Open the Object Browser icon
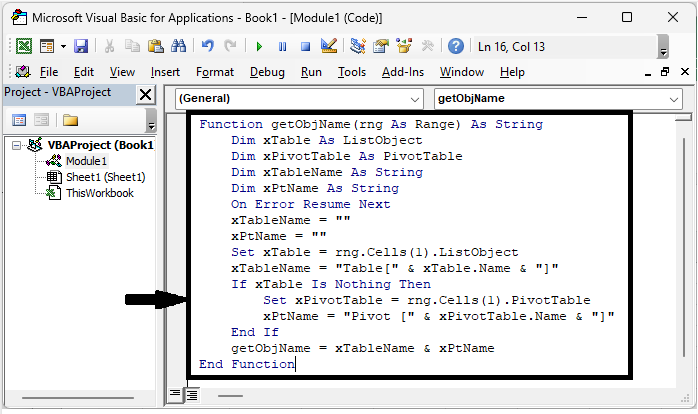 pyautogui.click(x=404, y=46)
